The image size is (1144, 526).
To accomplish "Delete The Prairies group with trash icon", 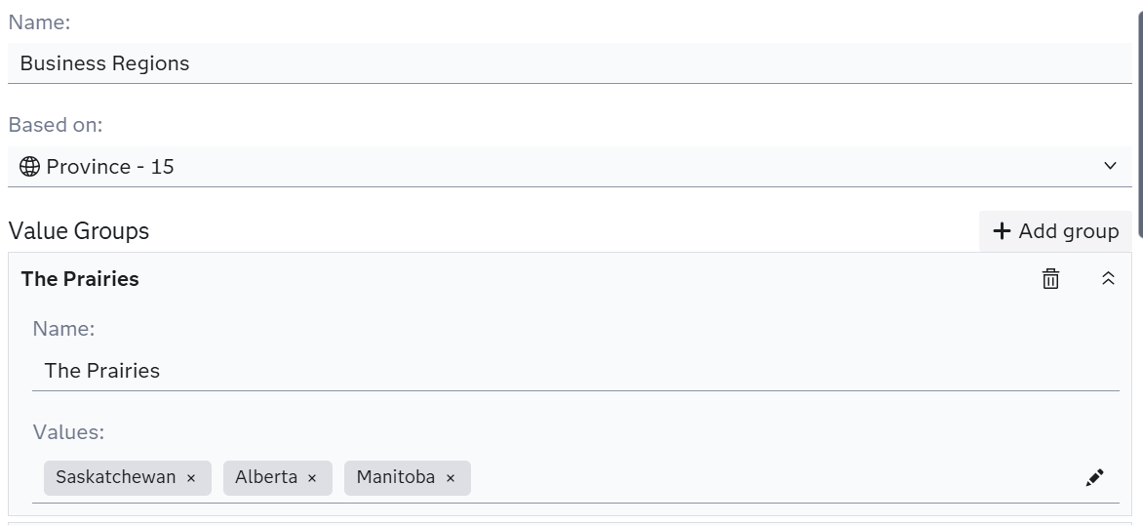I will click(x=1050, y=279).
